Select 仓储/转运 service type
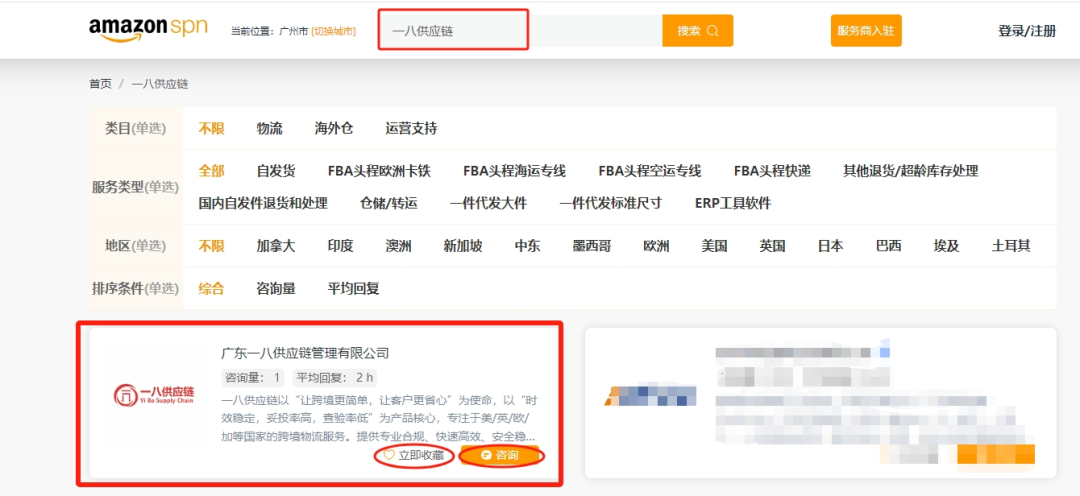The height and width of the screenshot is (496, 1080). pos(388,203)
